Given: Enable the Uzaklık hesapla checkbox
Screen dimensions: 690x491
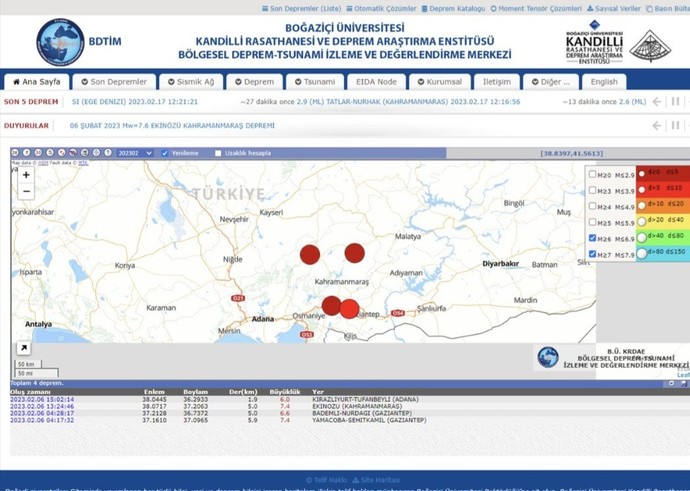Looking at the screenshot, I should tap(218, 153).
